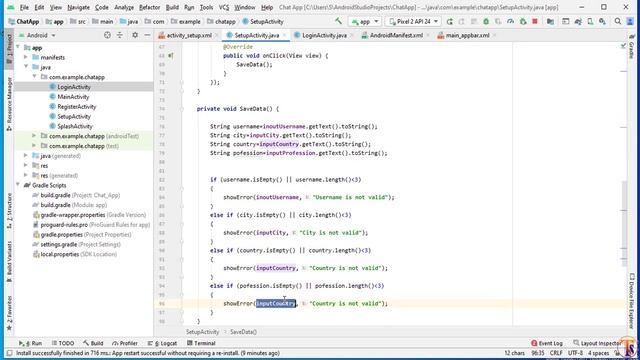The width and height of the screenshot is (640, 360).
Task: Collapse the app module node
Action: (x=18, y=48)
